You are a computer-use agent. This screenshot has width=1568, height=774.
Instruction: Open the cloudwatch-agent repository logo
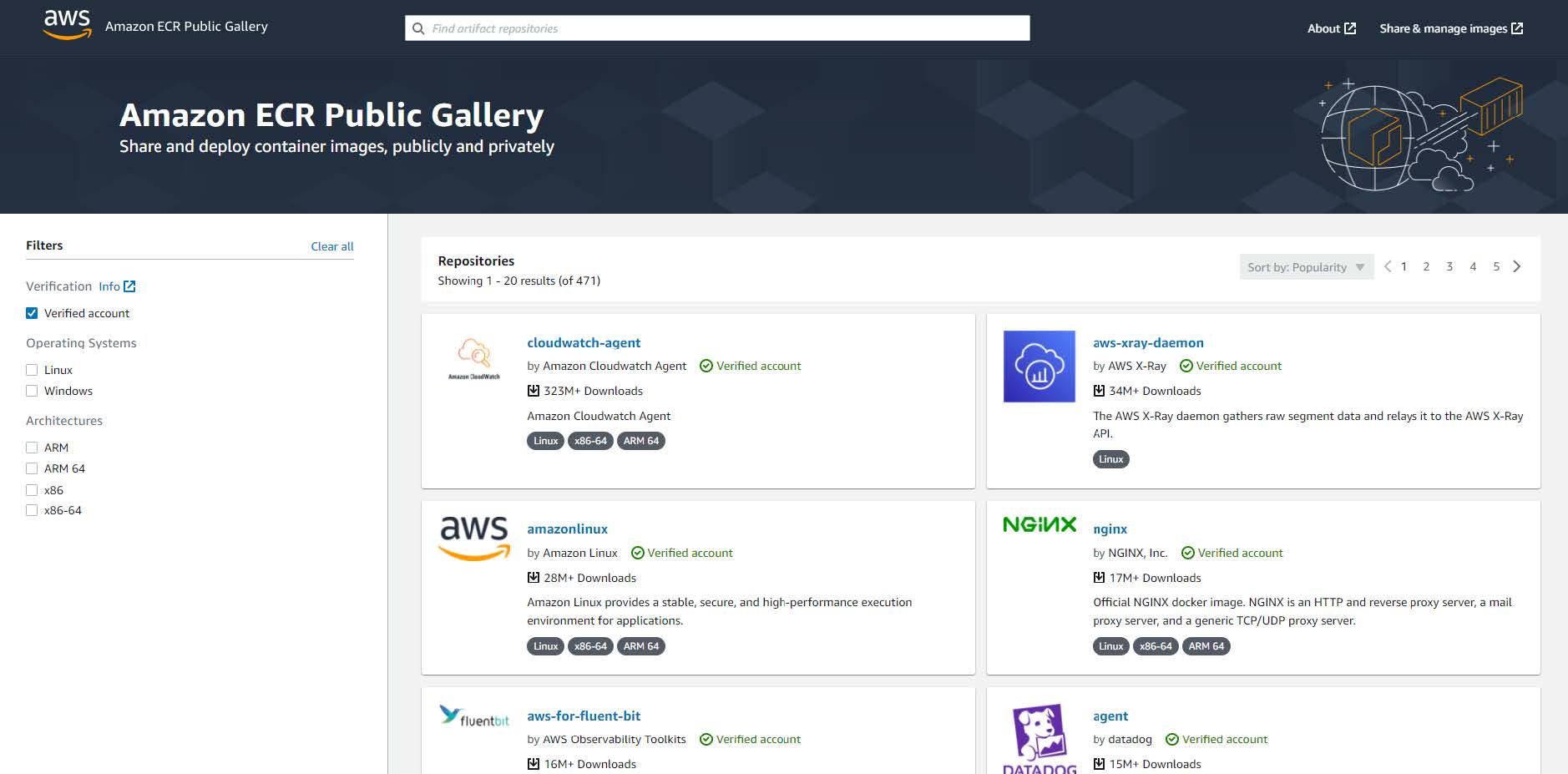tap(473, 358)
